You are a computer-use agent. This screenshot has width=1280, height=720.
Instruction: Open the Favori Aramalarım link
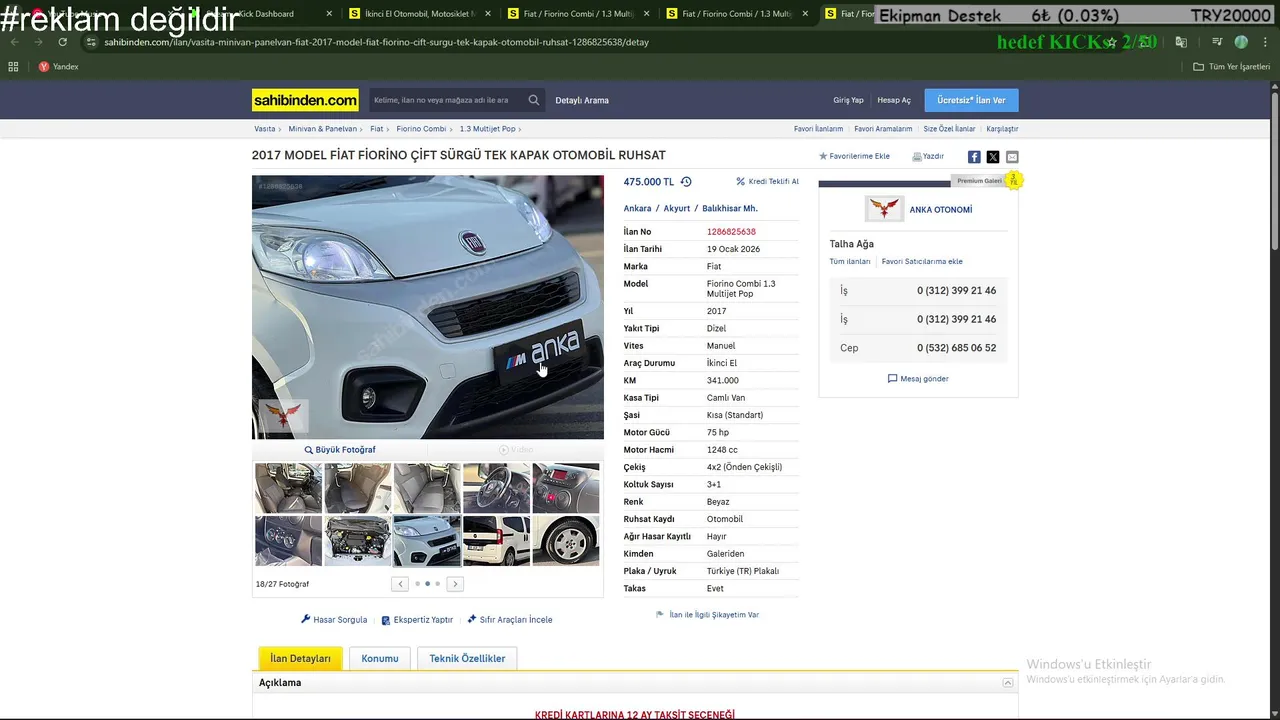[x=883, y=129]
